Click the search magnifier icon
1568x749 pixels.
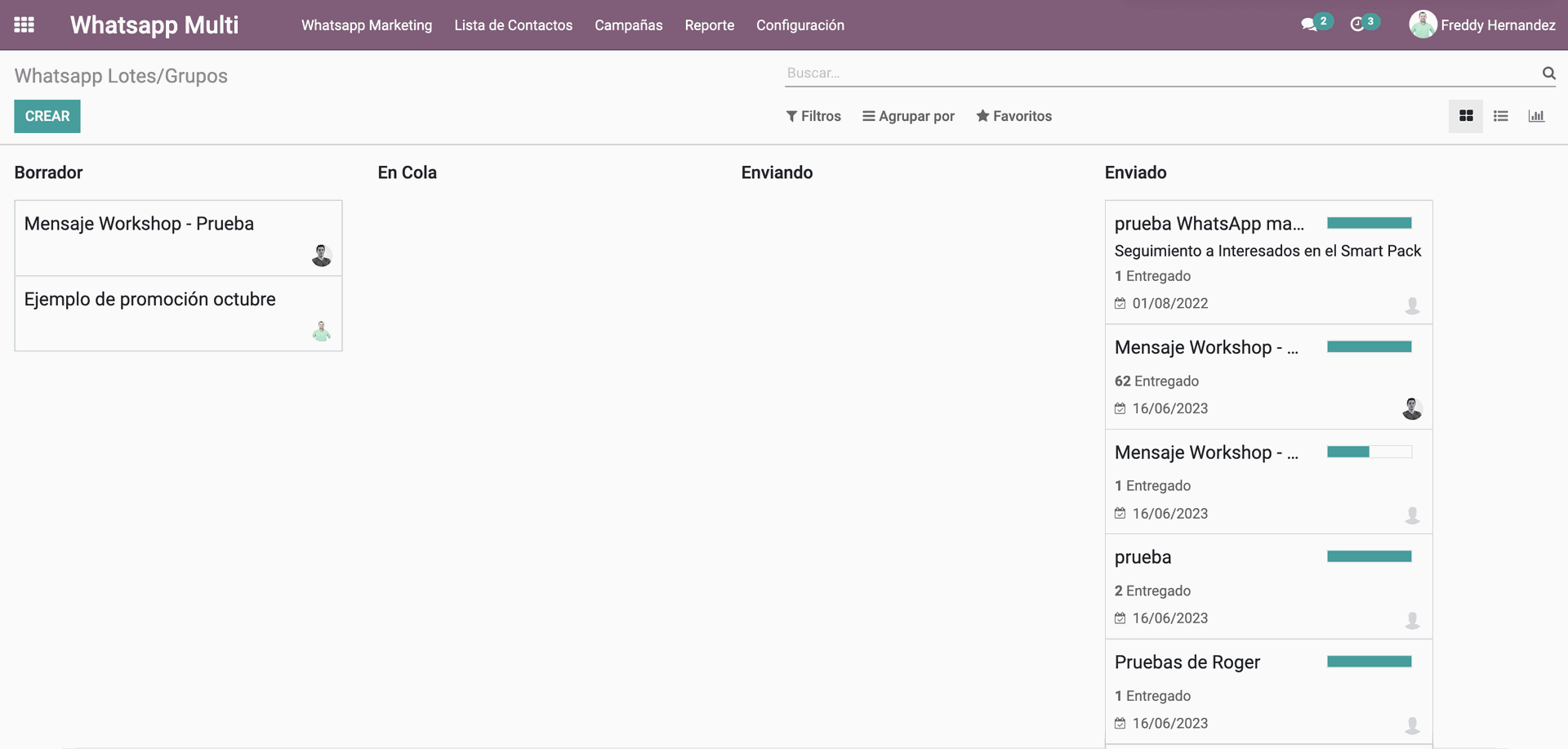pyautogui.click(x=1548, y=74)
